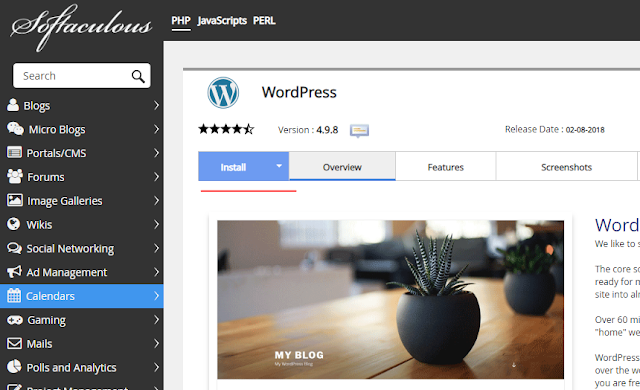640x390 pixels.
Task: Open the Micro Blogs category label
Action: point(57,129)
